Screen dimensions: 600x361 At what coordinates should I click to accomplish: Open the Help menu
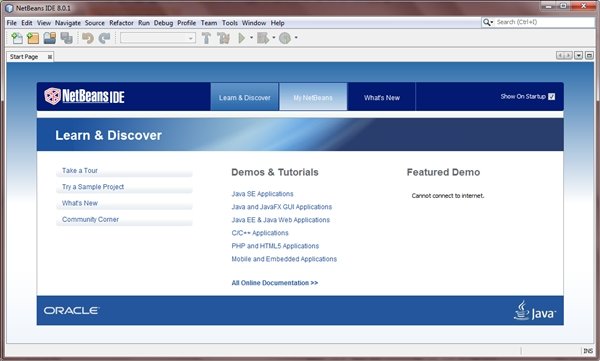pos(277,23)
